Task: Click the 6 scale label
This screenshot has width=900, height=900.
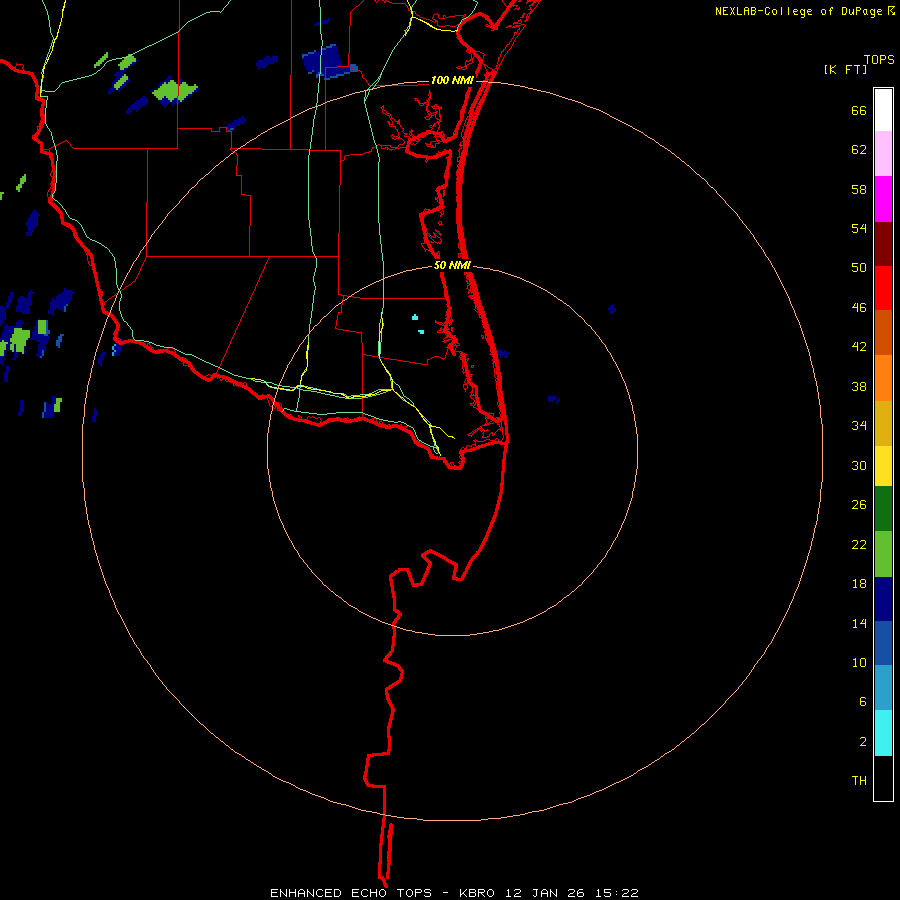Action: 863,702
